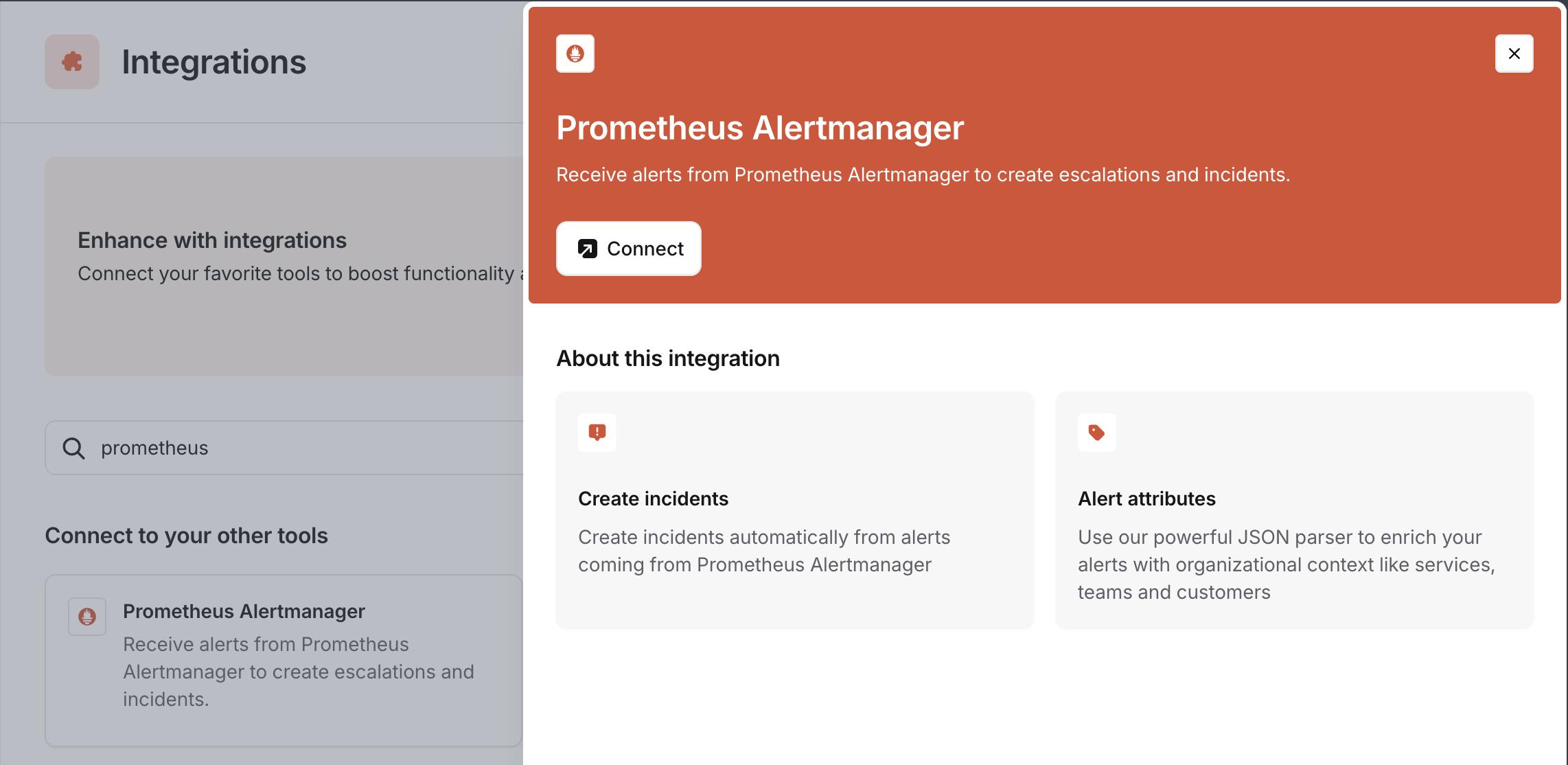Click the Prometheus Alertmanager panel title
1568x765 pixels.
[x=760, y=128]
